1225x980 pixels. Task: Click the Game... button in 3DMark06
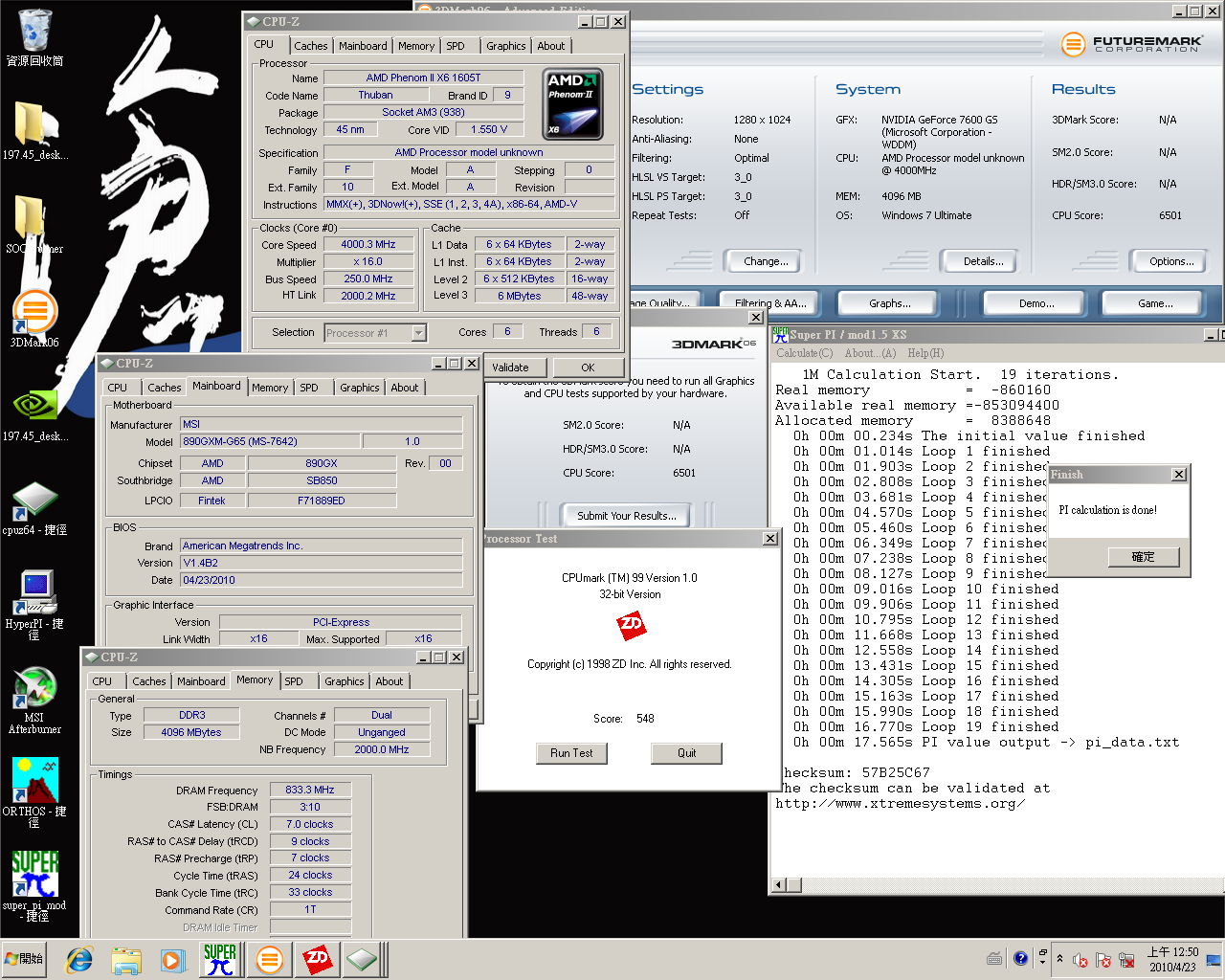coord(1155,303)
